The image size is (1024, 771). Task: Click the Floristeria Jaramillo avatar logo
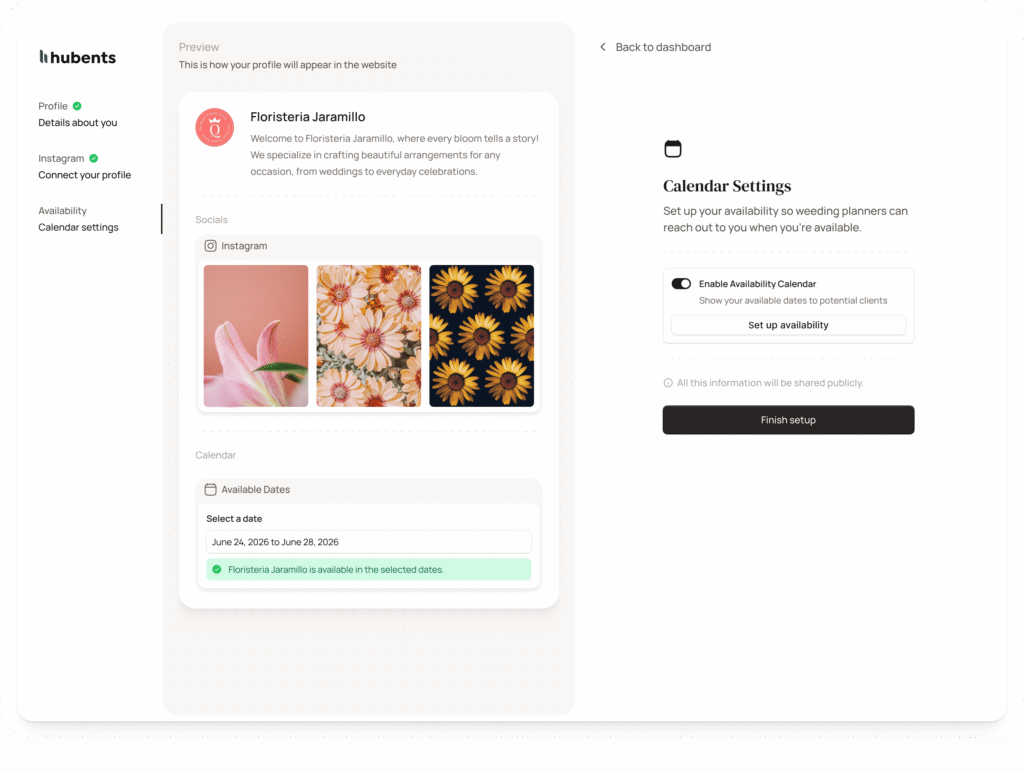[x=215, y=127]
